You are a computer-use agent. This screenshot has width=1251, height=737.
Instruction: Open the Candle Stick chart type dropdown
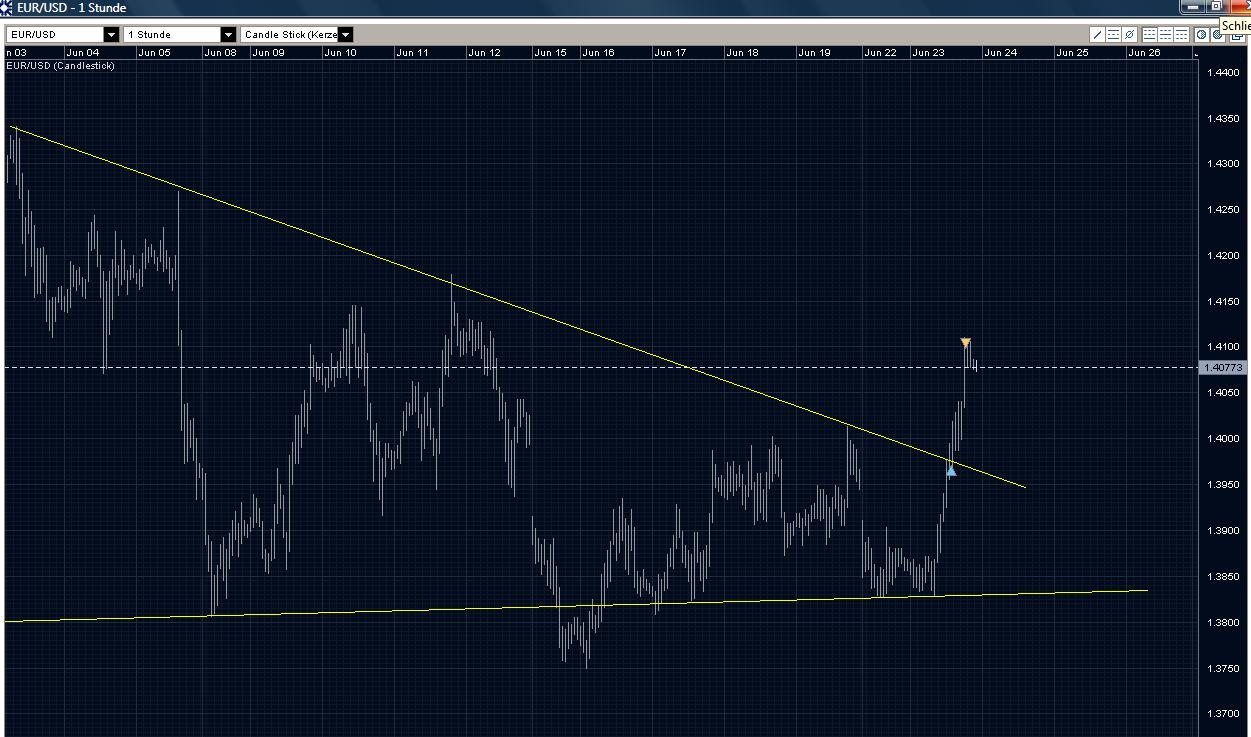tap(345, 35)
